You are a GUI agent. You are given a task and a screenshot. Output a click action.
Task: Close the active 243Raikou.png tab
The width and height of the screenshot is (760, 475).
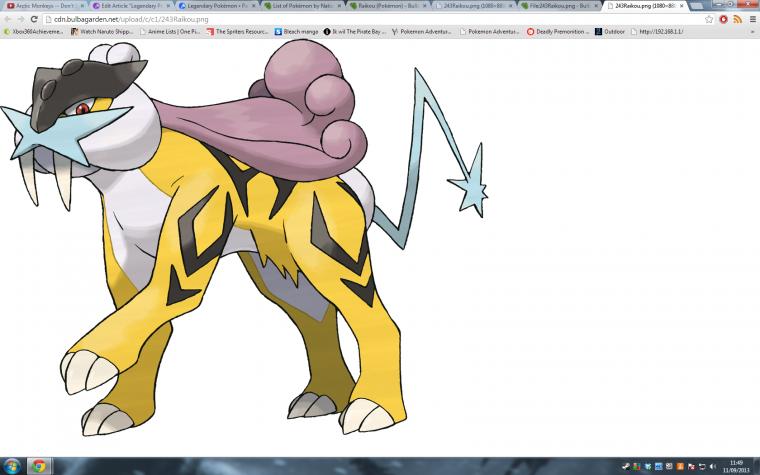click(x=681, y=6)
